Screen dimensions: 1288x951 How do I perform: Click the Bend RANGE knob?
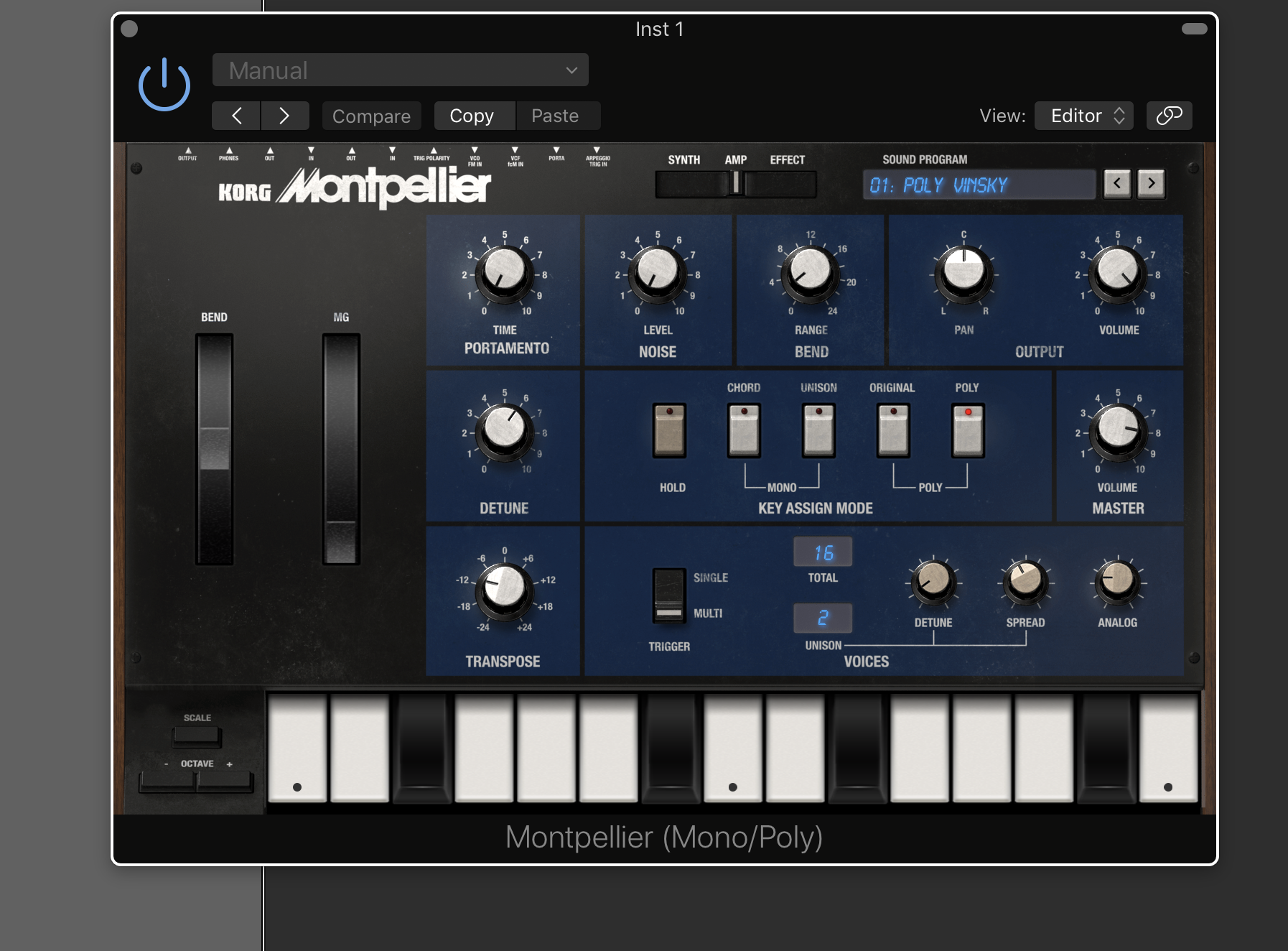click(x=810, y=274)
